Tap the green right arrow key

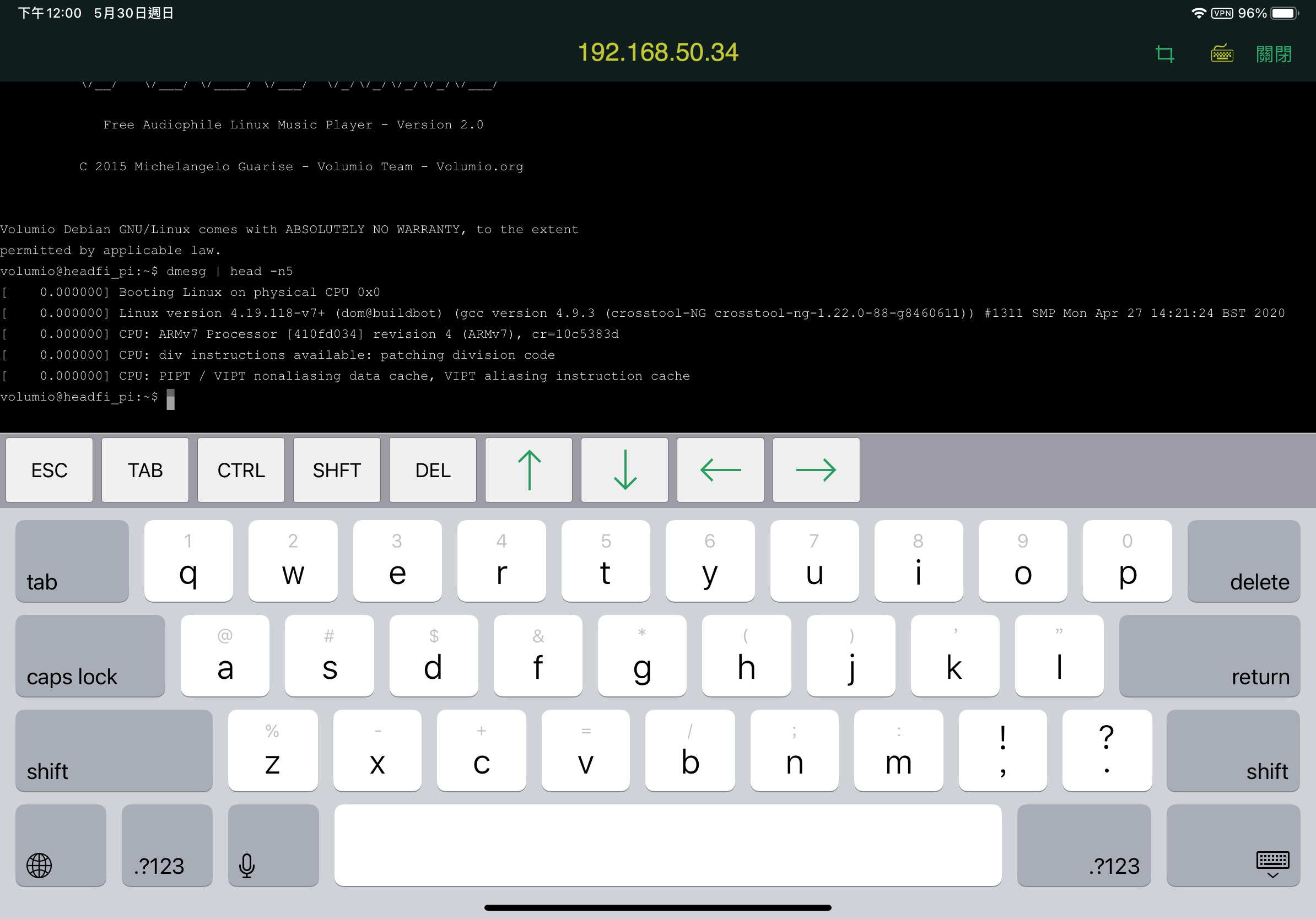pyautogui.click(x=816, y=470)
